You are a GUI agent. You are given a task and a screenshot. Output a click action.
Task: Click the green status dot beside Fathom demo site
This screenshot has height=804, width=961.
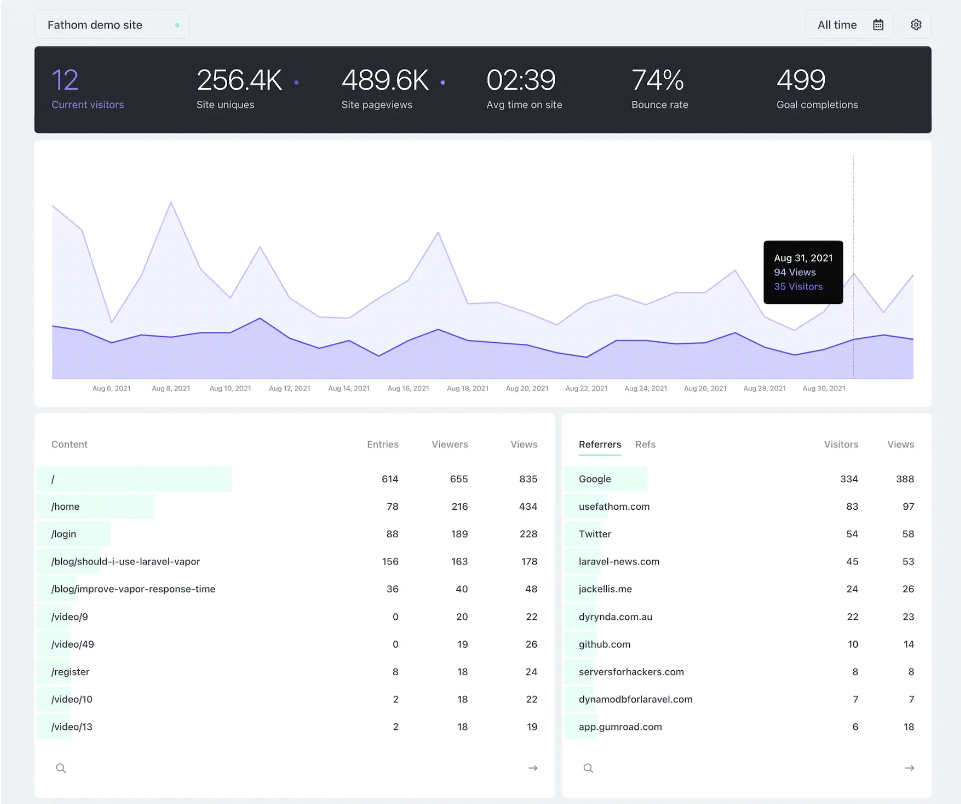click(x=178, y=24)
